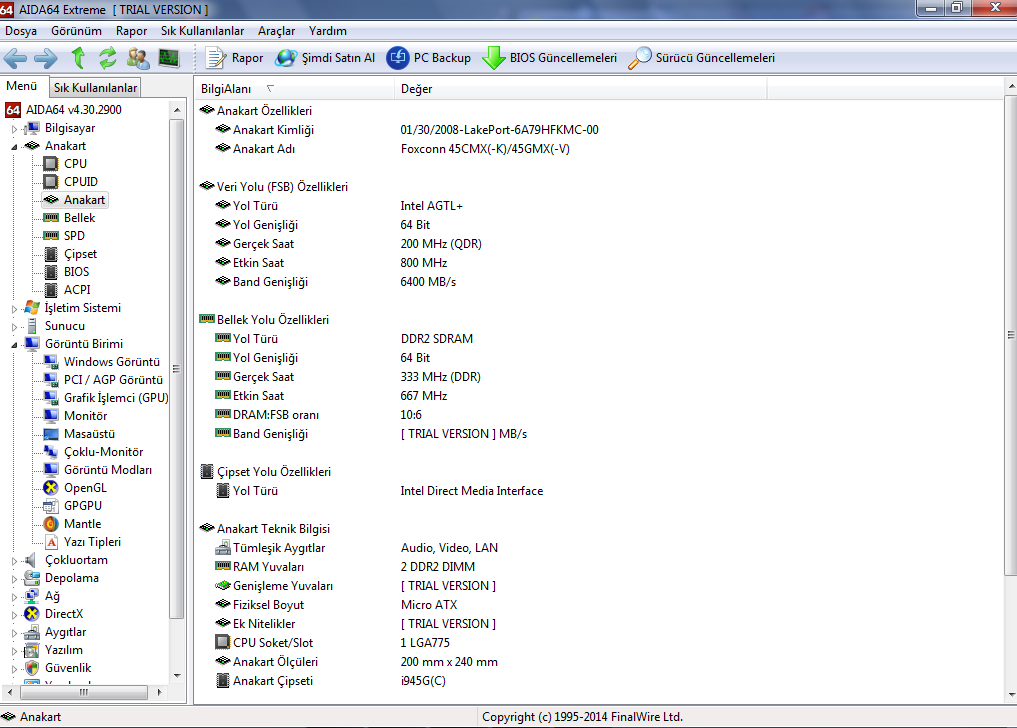Expand the İşletim Sistemi tree node
This screenshot has width=1017, height=728.
tap(15, 309)
